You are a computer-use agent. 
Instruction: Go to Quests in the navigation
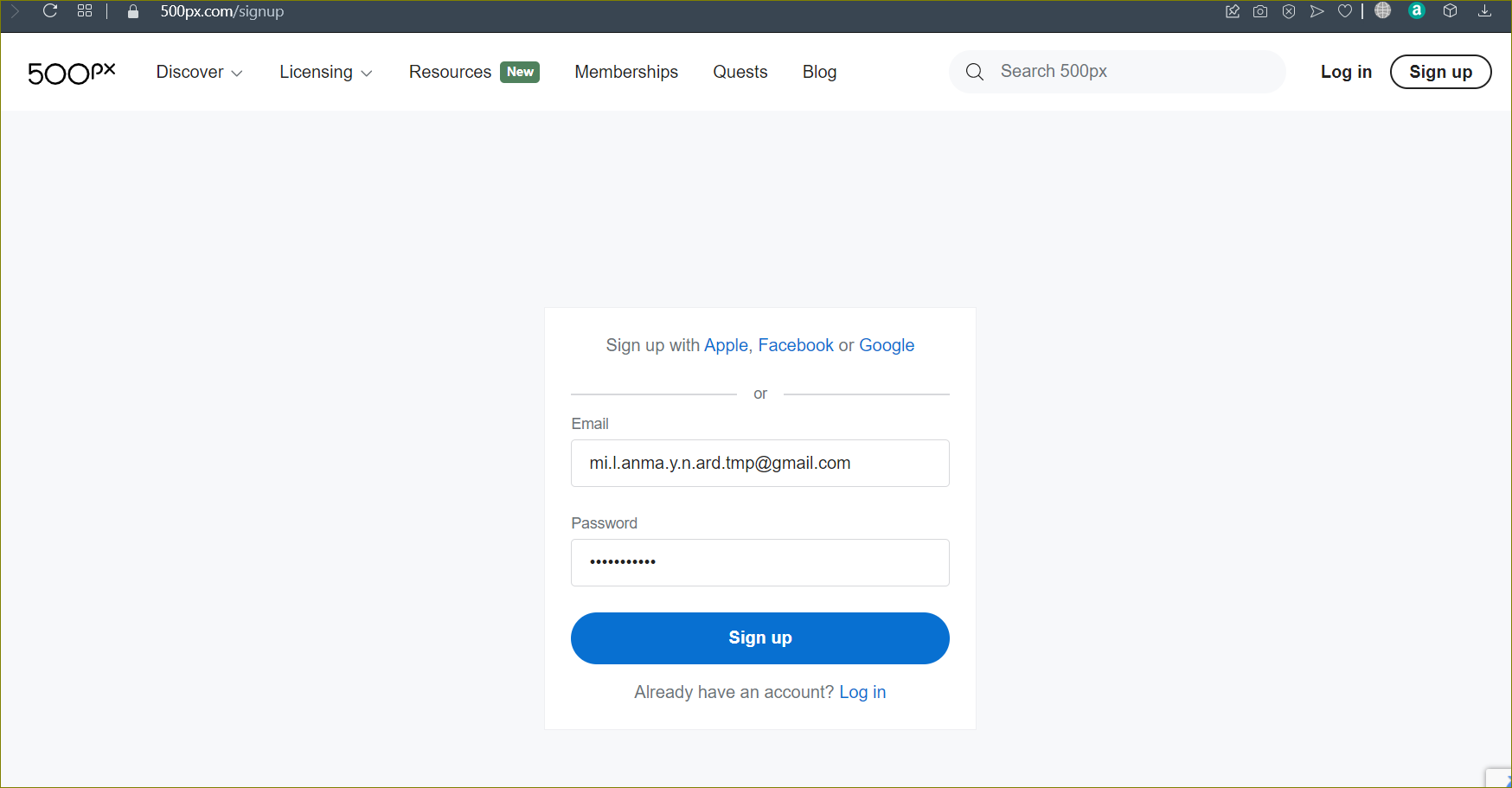pyautogui.click(x=740, y=72)
